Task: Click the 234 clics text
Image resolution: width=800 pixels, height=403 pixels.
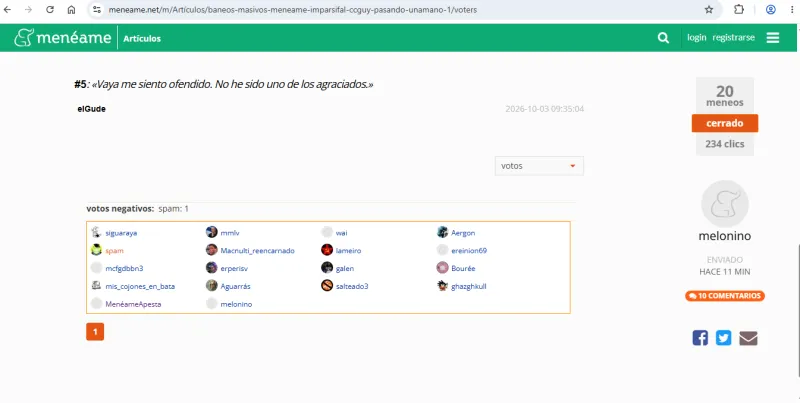Action: click(x=724, y=144)
